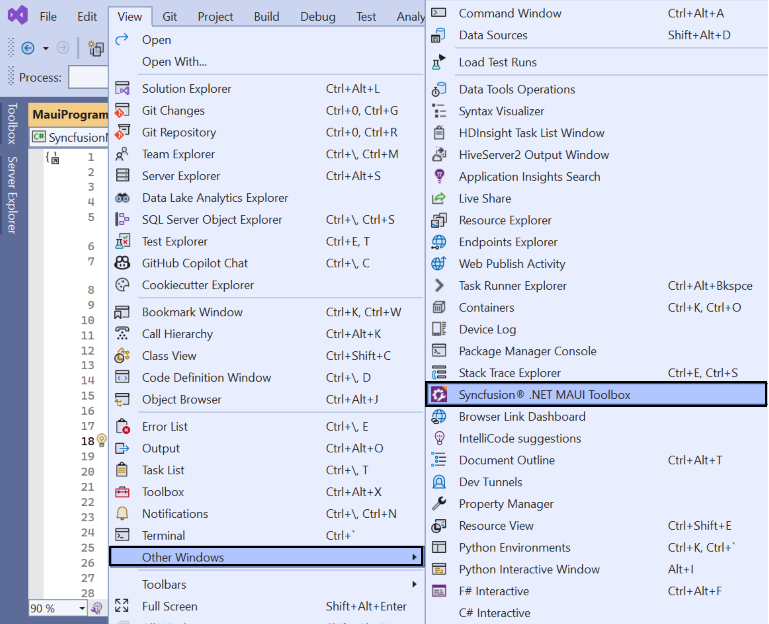Open the Git menu
Viewport: 769px width, 624px height.
tap(170, 17)
